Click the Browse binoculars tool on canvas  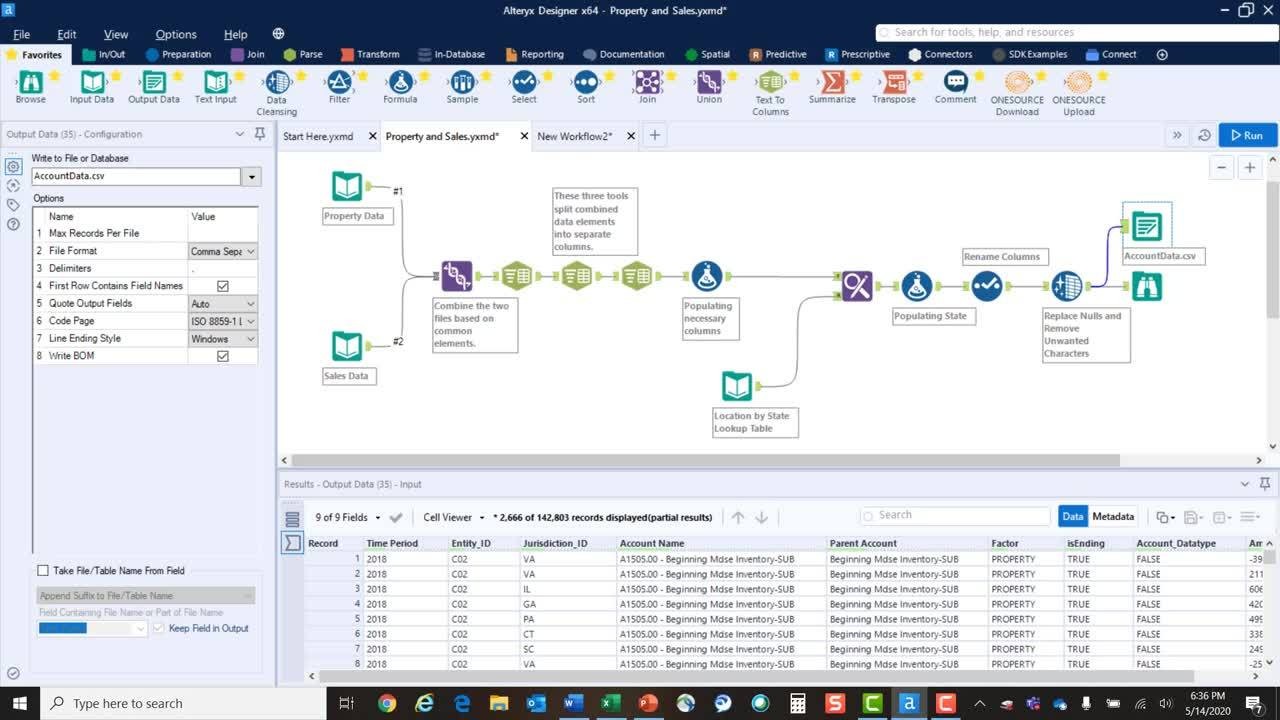(x=1146, y=287)
